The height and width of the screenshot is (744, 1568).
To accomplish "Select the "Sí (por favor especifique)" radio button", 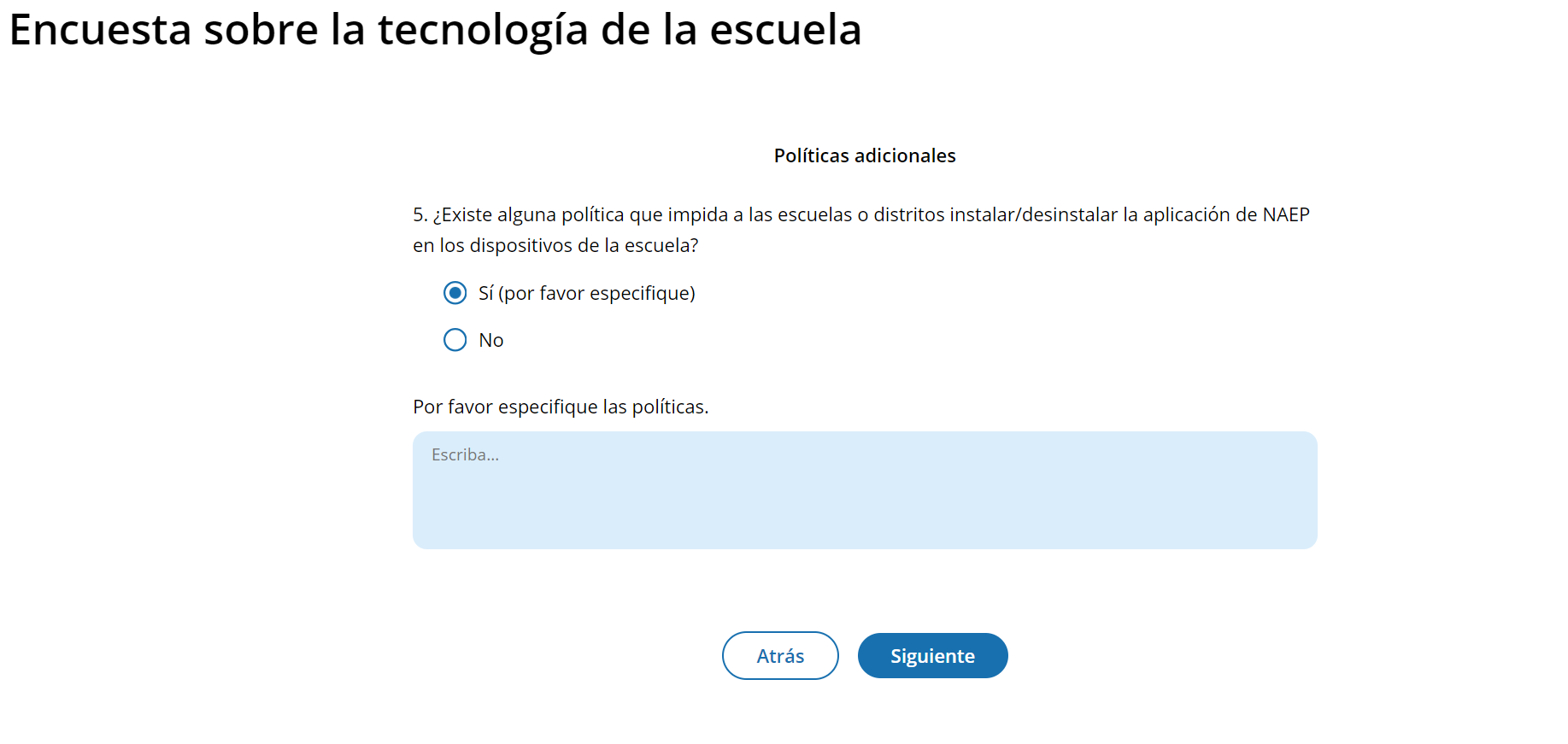I will tap(455, 293).
